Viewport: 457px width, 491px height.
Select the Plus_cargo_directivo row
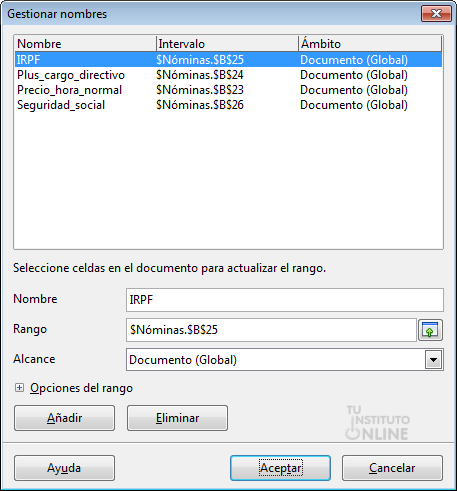pyautogui.click(x=228, y=75)
